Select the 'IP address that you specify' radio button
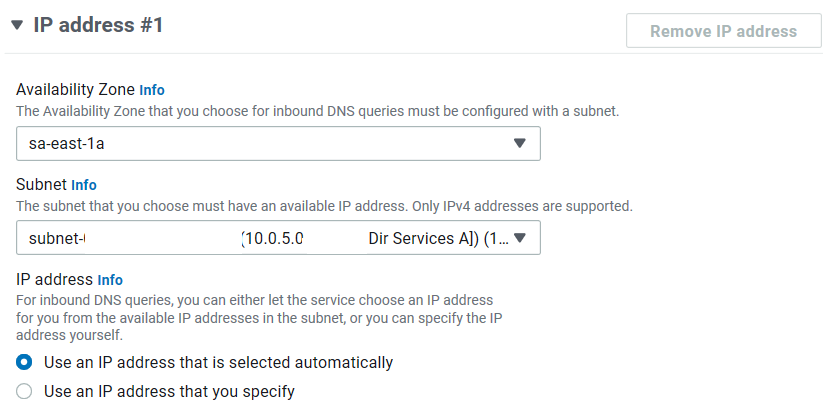 pos(24,391)
